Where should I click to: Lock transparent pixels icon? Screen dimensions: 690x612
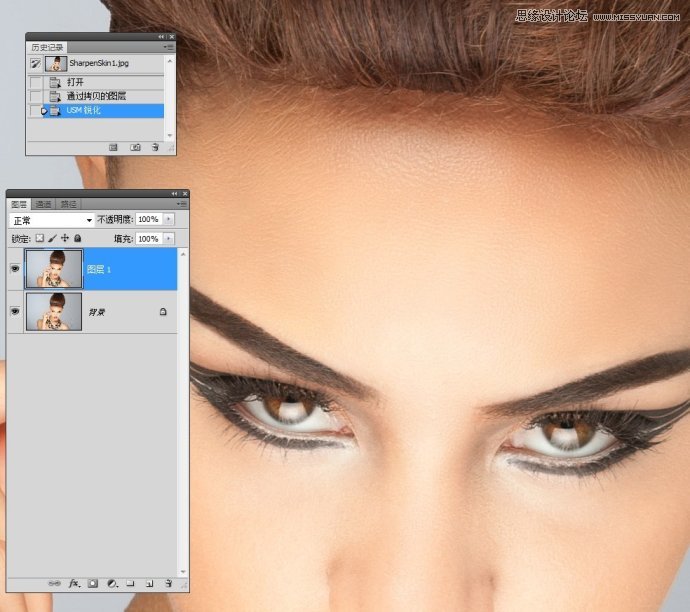(x=40, y=238)
